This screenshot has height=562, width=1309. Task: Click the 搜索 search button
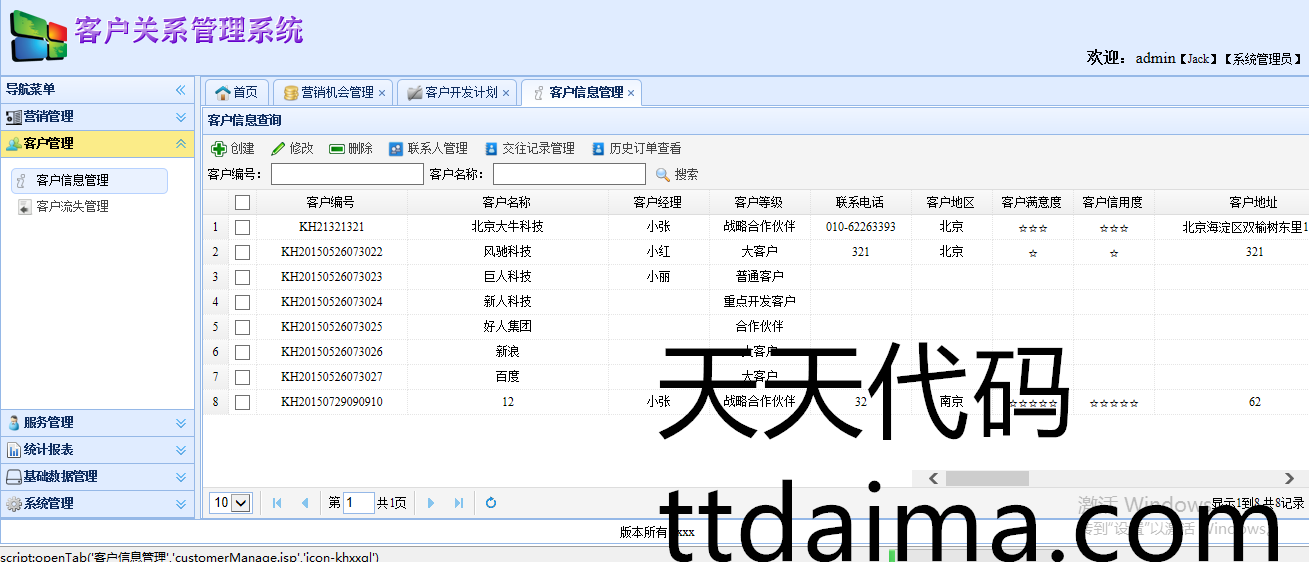(677, 175)
